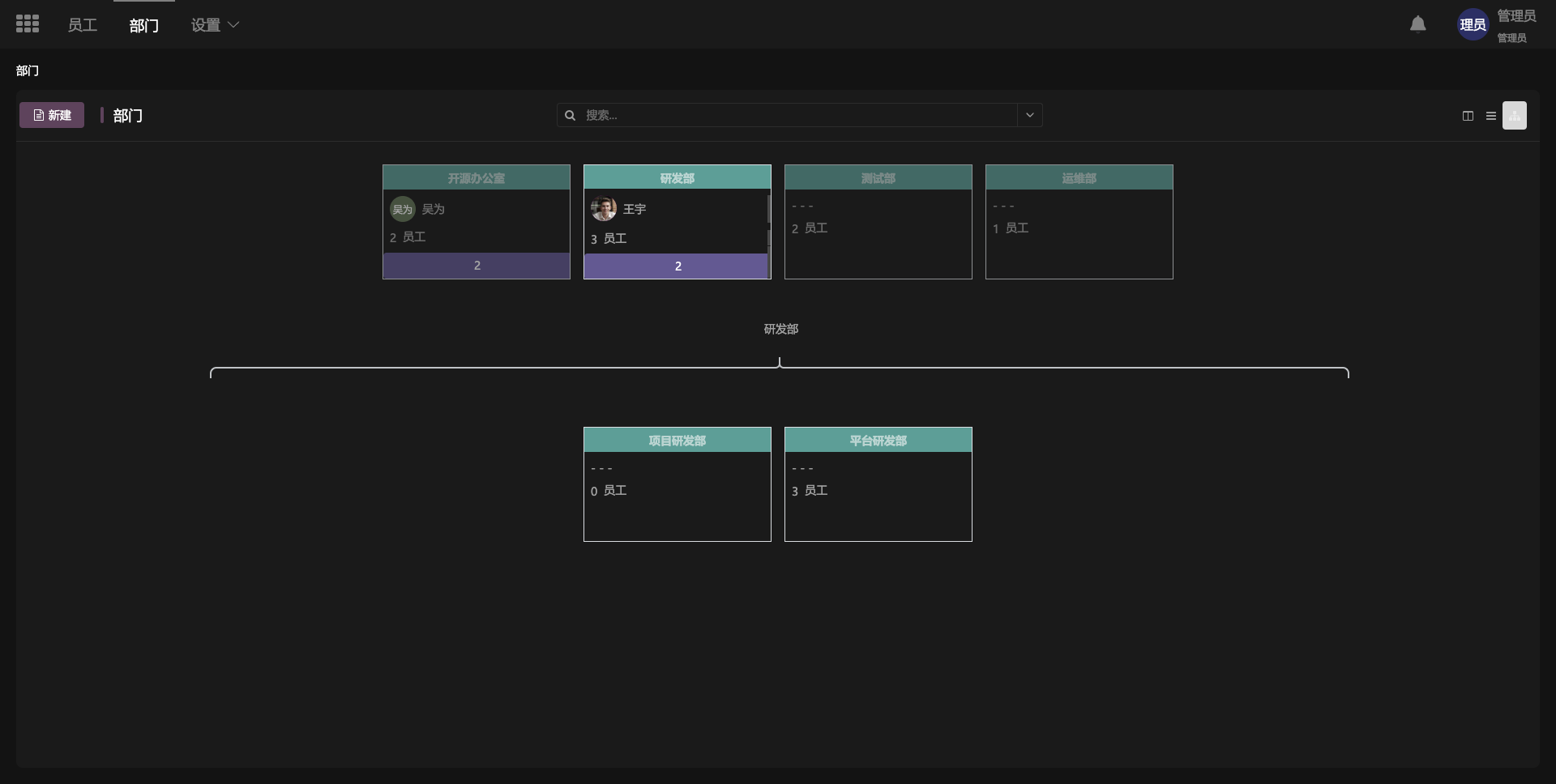Open the administrator user avatar menu
1556x784 pixels.
click(x=1472, y=25)
